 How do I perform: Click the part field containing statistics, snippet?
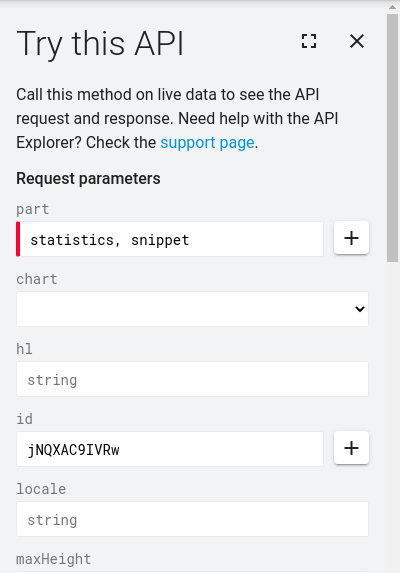(170, 239)
